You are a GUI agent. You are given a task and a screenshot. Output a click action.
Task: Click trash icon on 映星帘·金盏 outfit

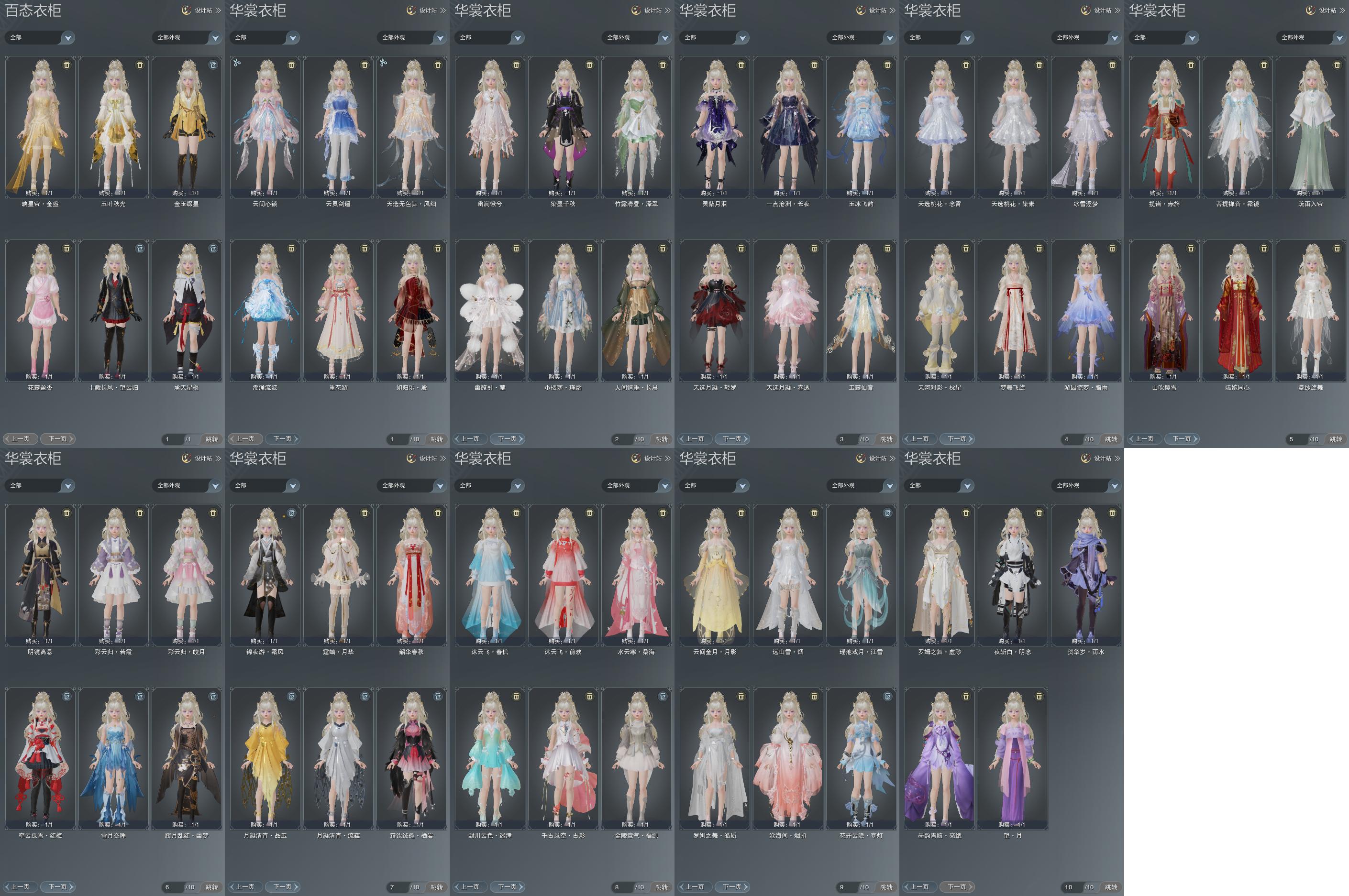[67, 65]
